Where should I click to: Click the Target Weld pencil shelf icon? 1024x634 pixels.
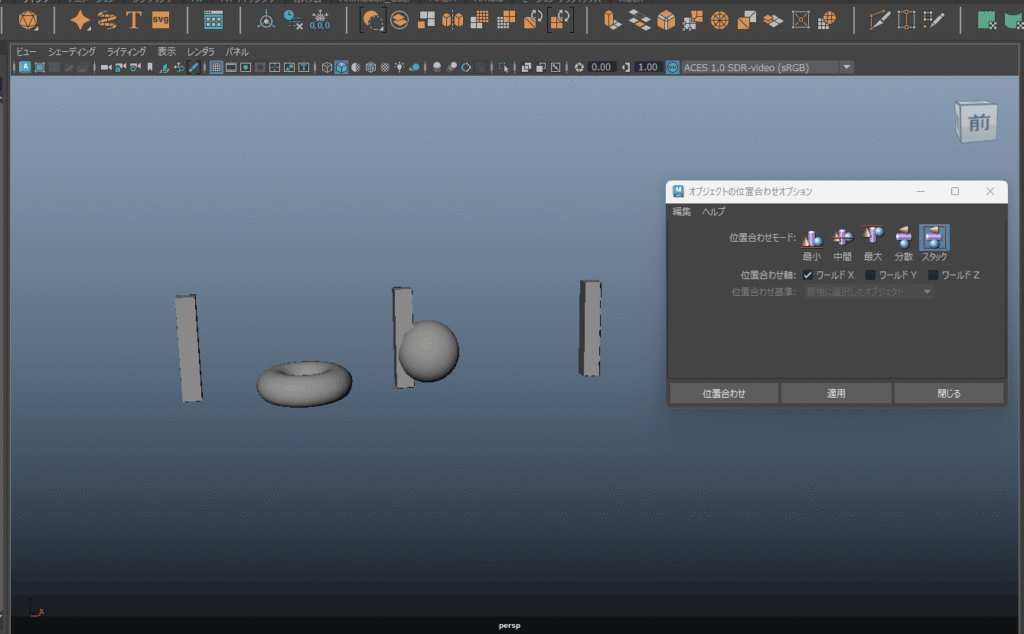(x=934, y=20)
